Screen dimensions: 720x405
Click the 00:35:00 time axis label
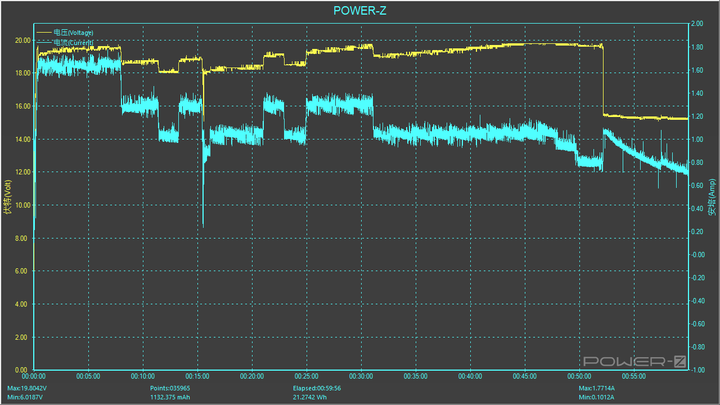click(416, 376)
